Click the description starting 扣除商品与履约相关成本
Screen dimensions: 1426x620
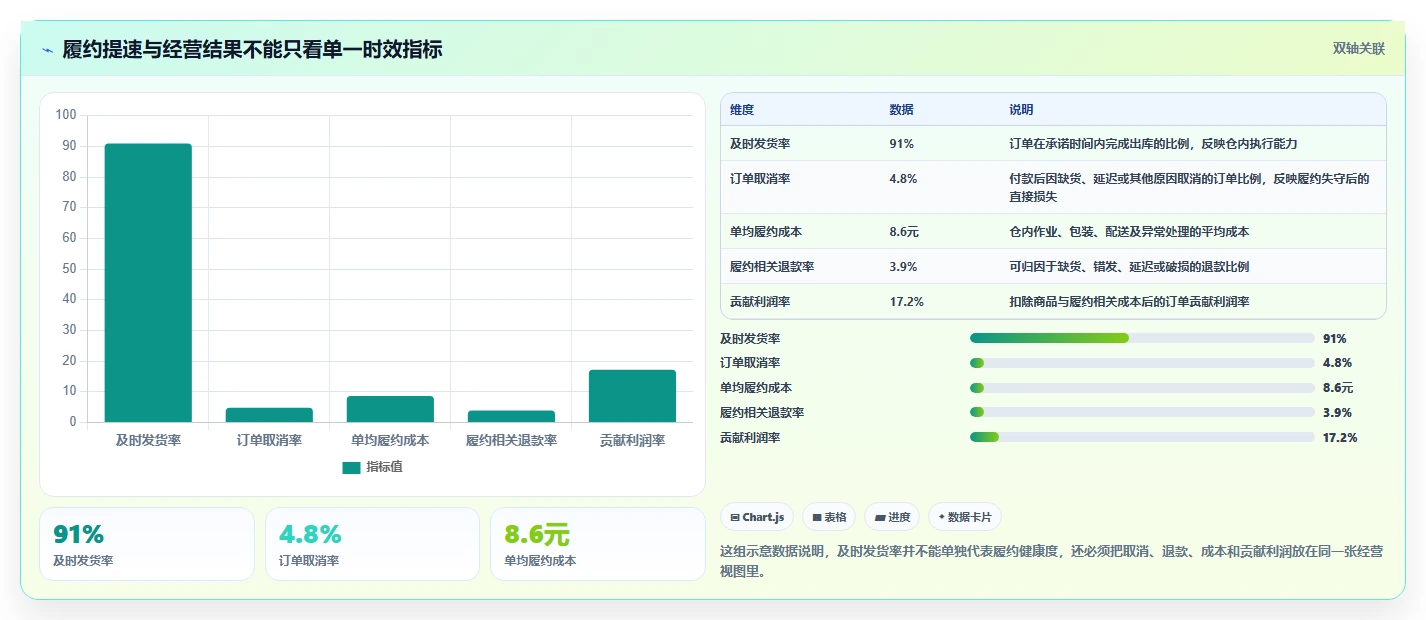1129,301
